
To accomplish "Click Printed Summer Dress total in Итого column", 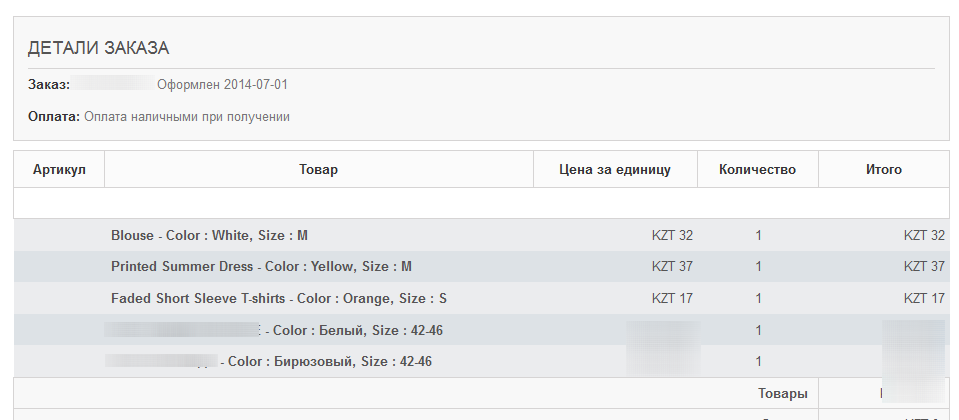I will coord(924,267).
